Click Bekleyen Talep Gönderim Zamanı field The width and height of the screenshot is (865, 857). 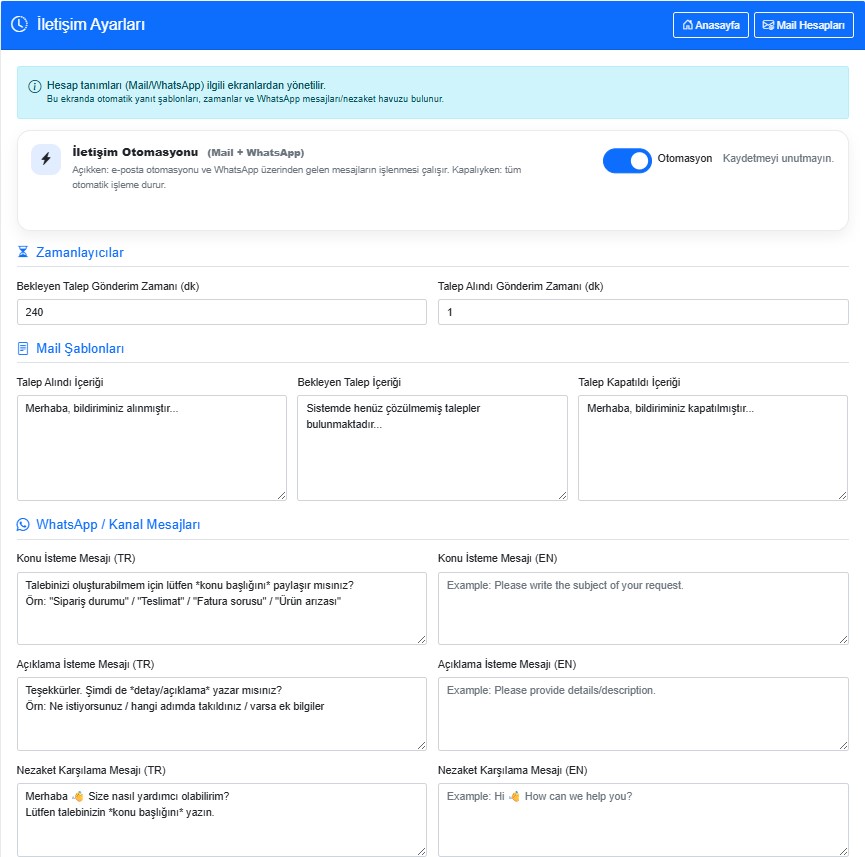(x=221, y=312)
